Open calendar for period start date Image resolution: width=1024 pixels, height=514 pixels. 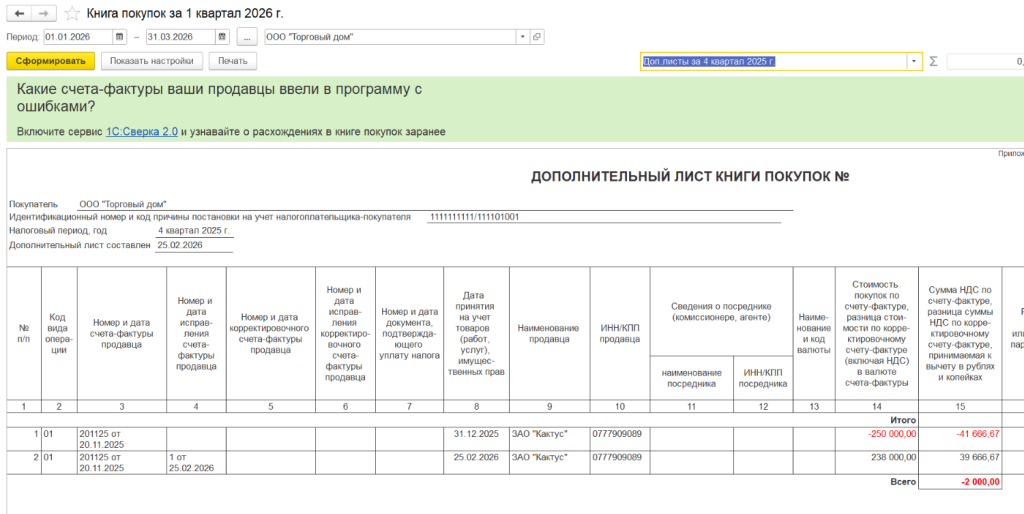coord(120,37)
